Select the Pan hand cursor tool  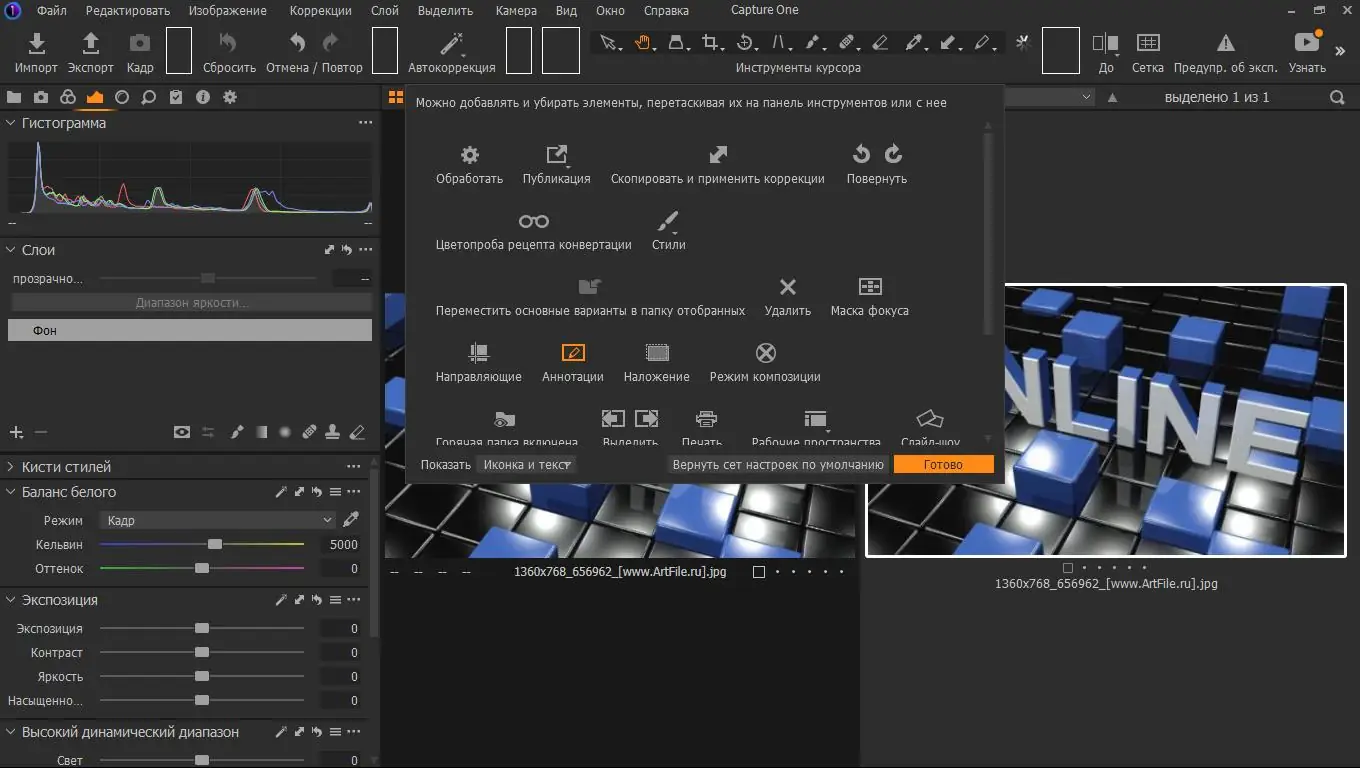[x=642, y=43]
